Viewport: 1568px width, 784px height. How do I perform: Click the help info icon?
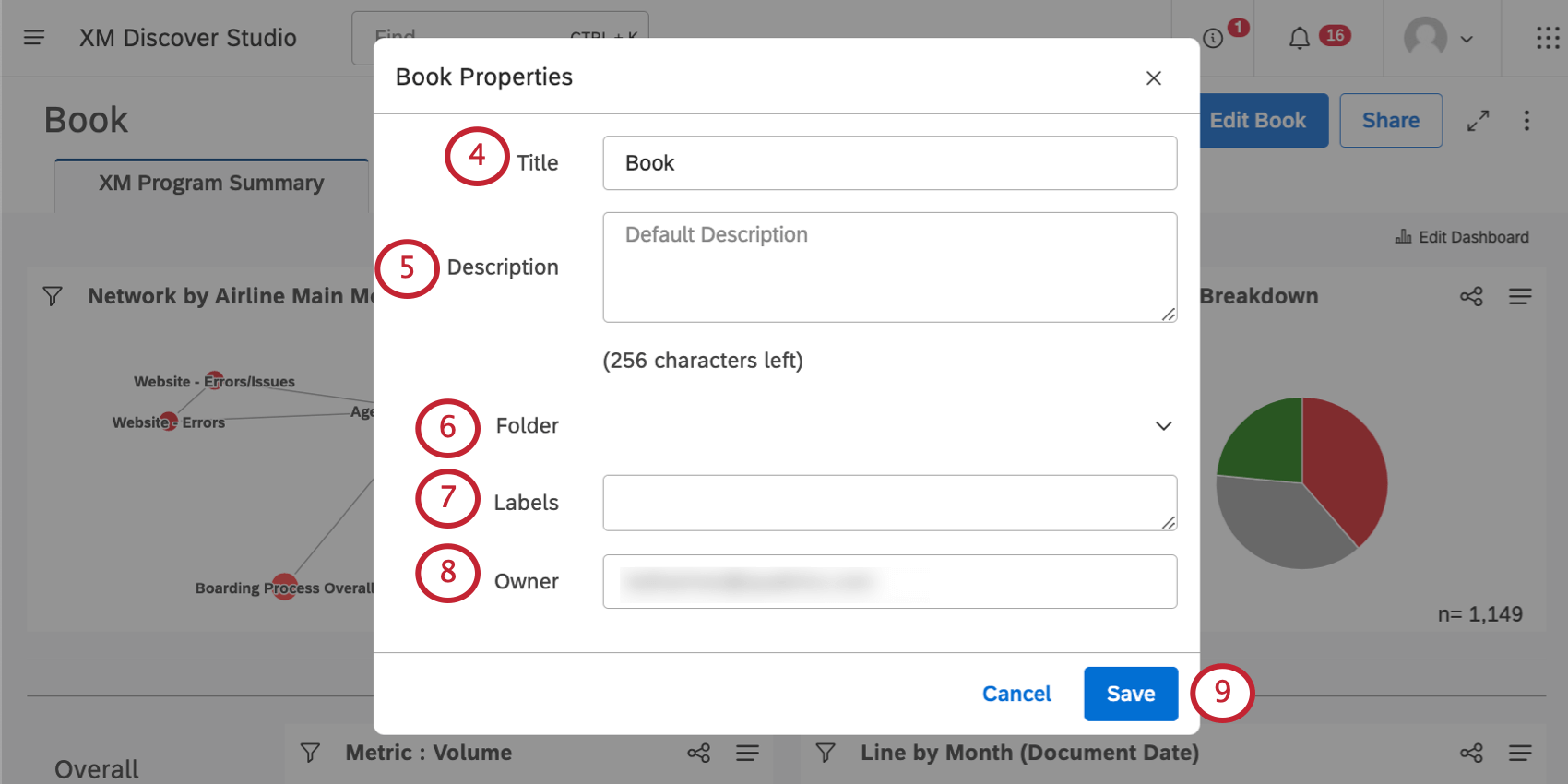coord(1213,38)
